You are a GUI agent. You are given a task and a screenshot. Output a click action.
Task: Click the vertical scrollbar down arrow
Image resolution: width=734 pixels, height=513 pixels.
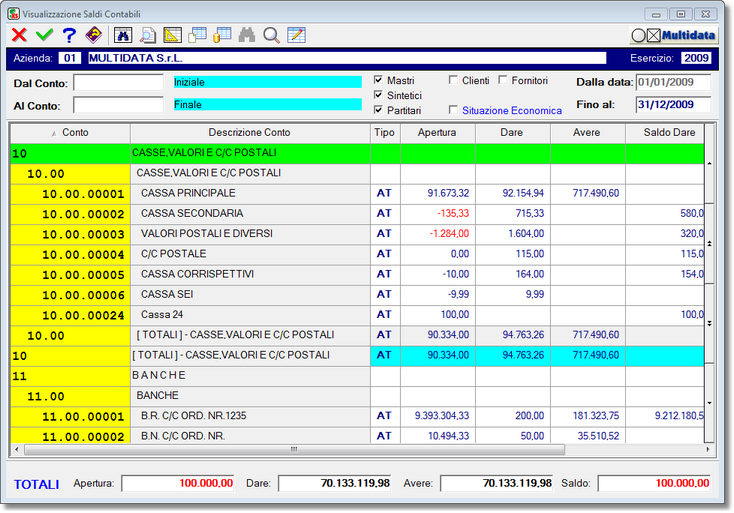[x=710, y=403]
